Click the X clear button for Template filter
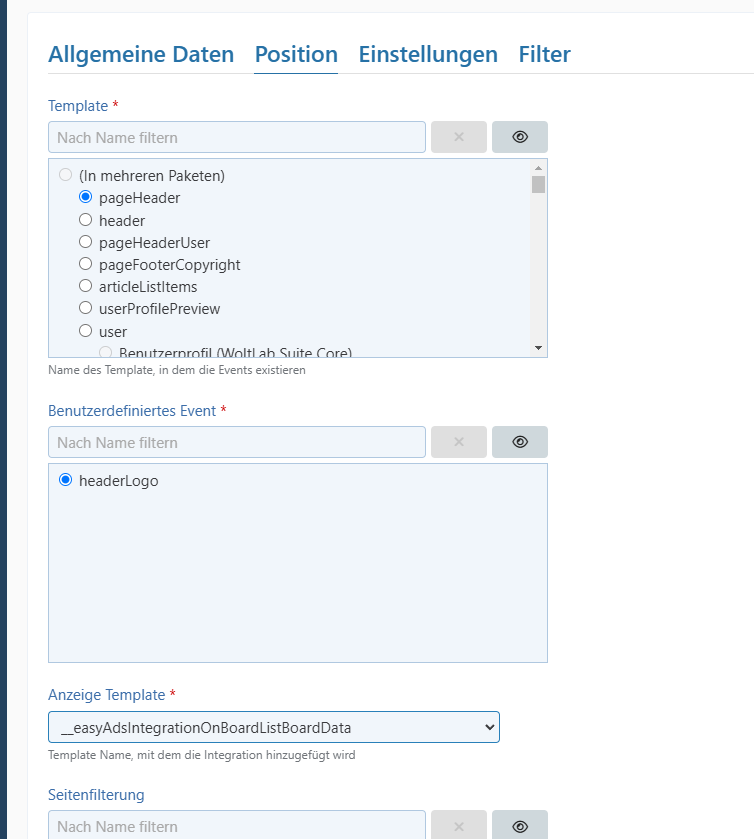754x839 pixels. click(x=459, y=137)
